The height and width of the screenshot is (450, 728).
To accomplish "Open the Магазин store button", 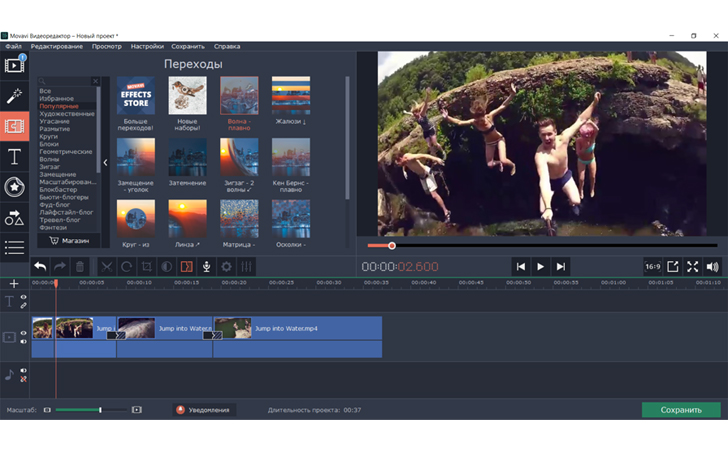I will click(69, 240).
